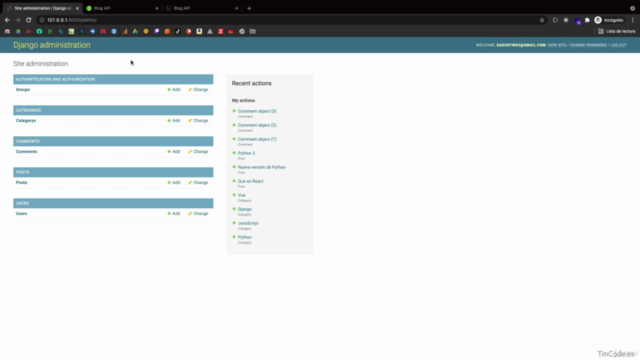The height and width of the screenshot is (360, 640).
Task: Open recent action Python category
Action: (x=244, y=237)
